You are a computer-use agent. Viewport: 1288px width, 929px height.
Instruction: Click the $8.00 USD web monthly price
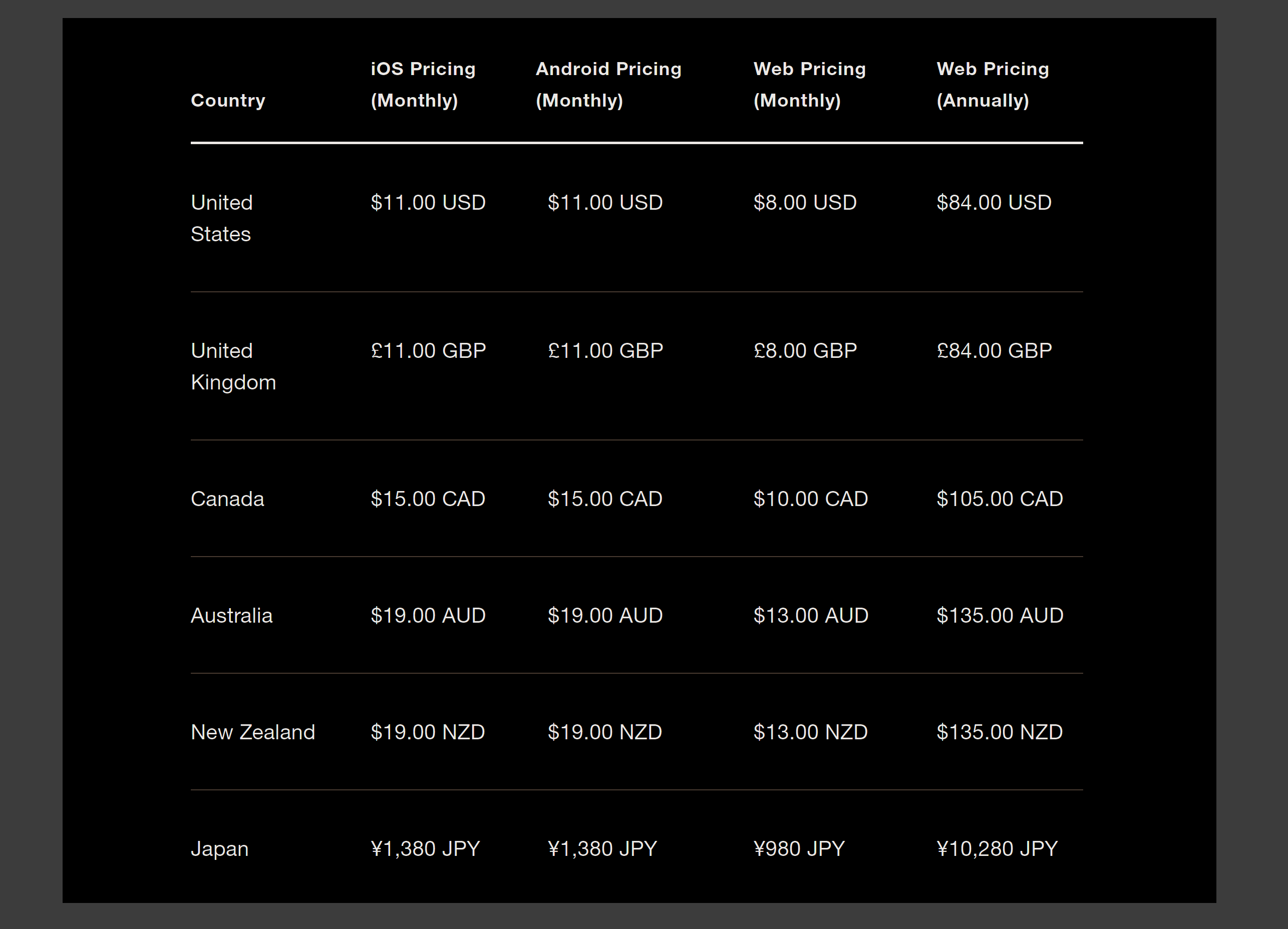[x=805, y=203]
